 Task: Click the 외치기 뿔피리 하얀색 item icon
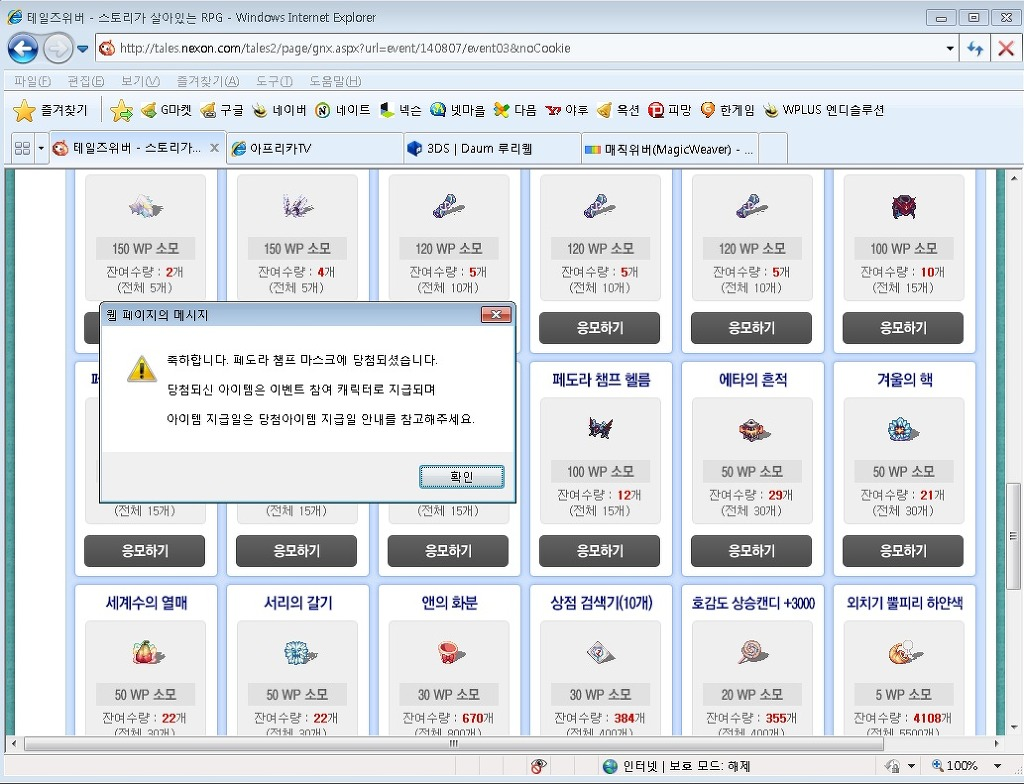tap(904, 652)
